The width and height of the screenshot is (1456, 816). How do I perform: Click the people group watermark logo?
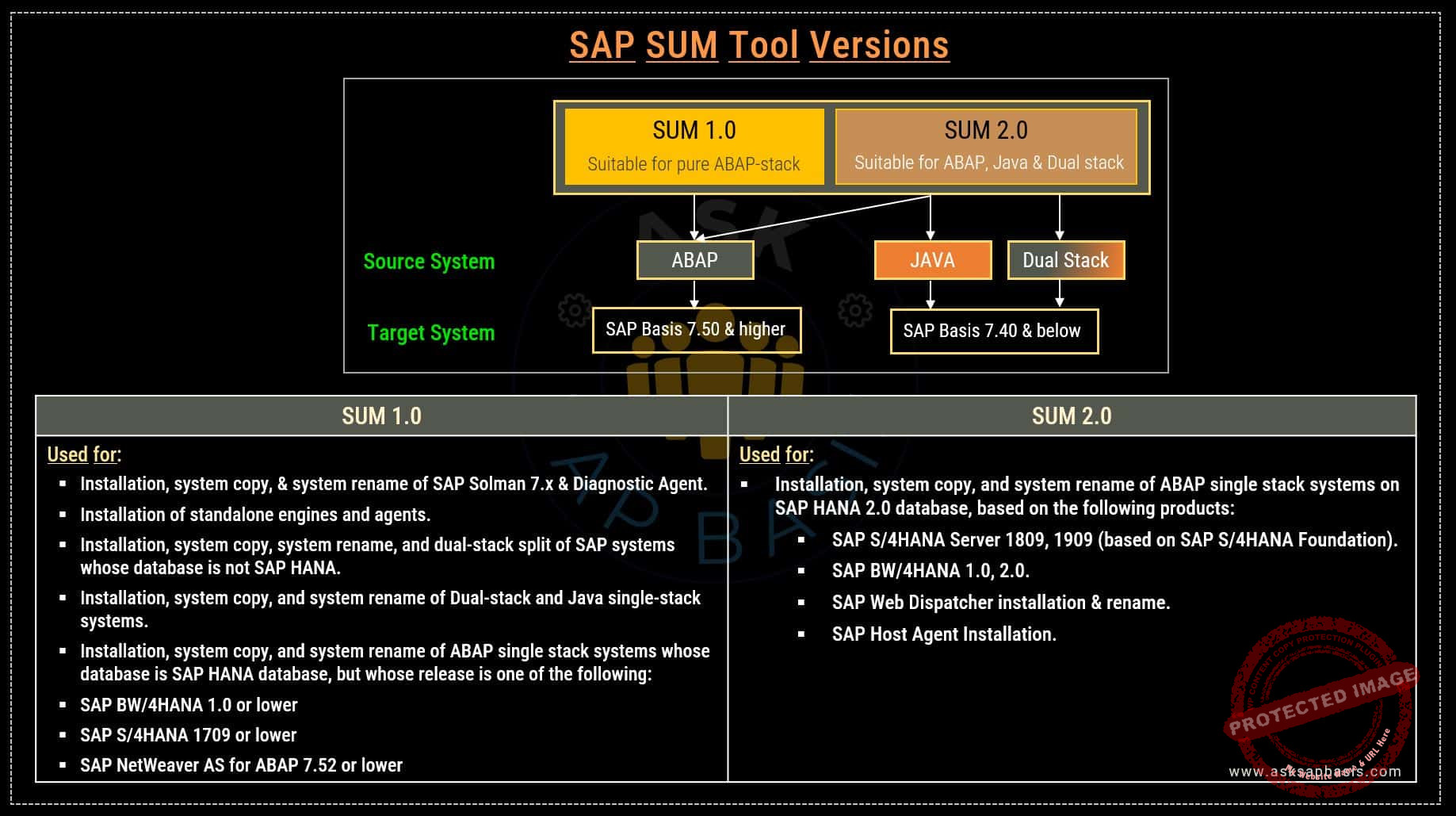pyautogui.click(x=715, y=373)
